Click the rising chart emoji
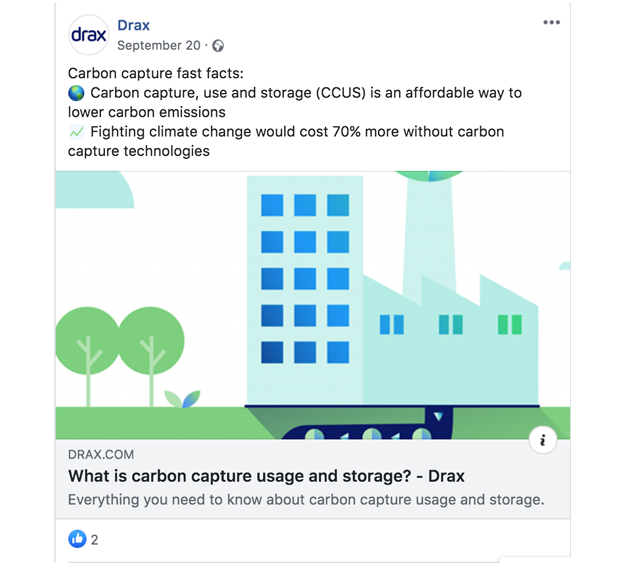630x565 pixels. pyautogui.click(x=76, y=132)
